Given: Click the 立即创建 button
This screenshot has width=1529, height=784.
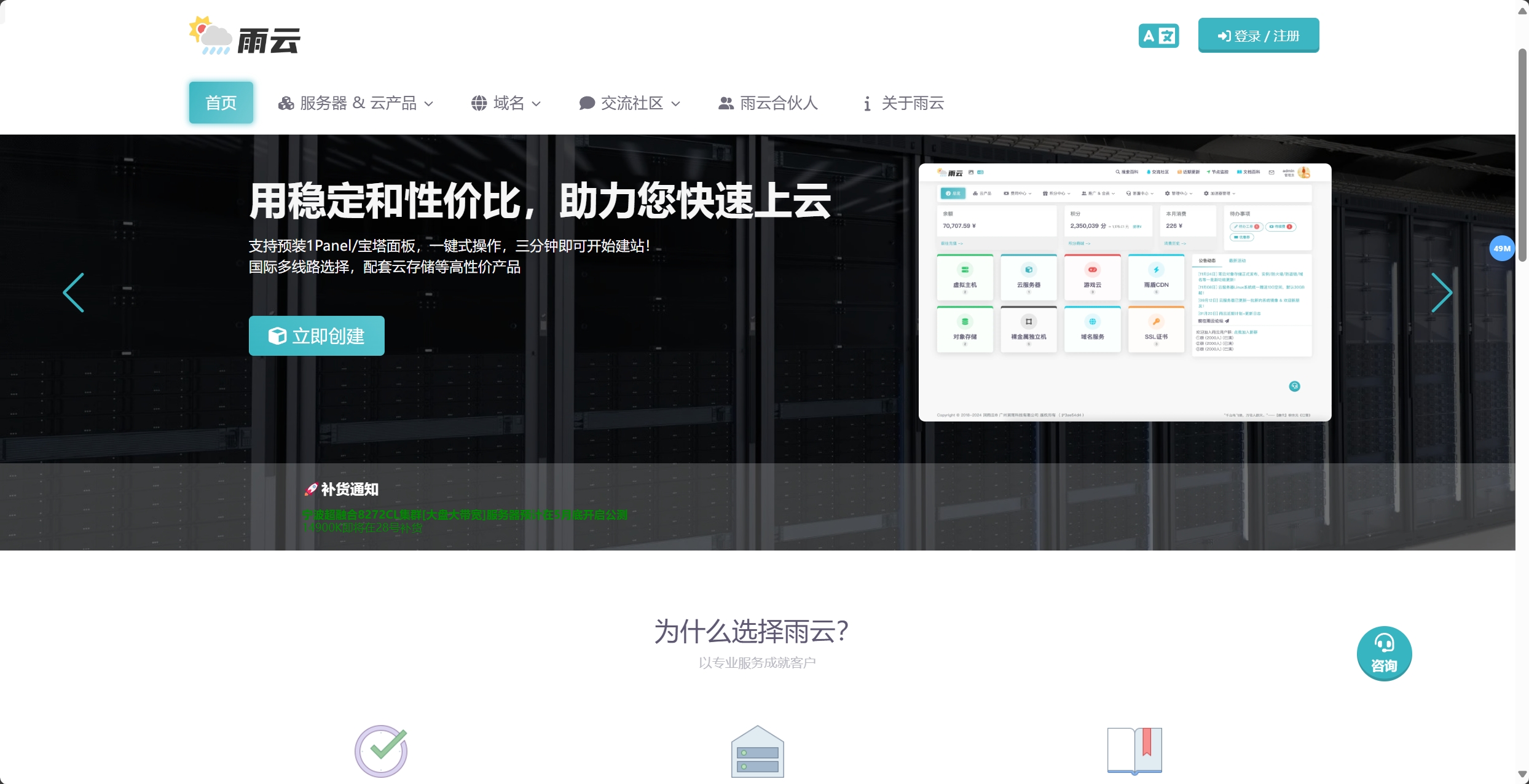Looking at the screenshot, I should [x=316, y=335].
